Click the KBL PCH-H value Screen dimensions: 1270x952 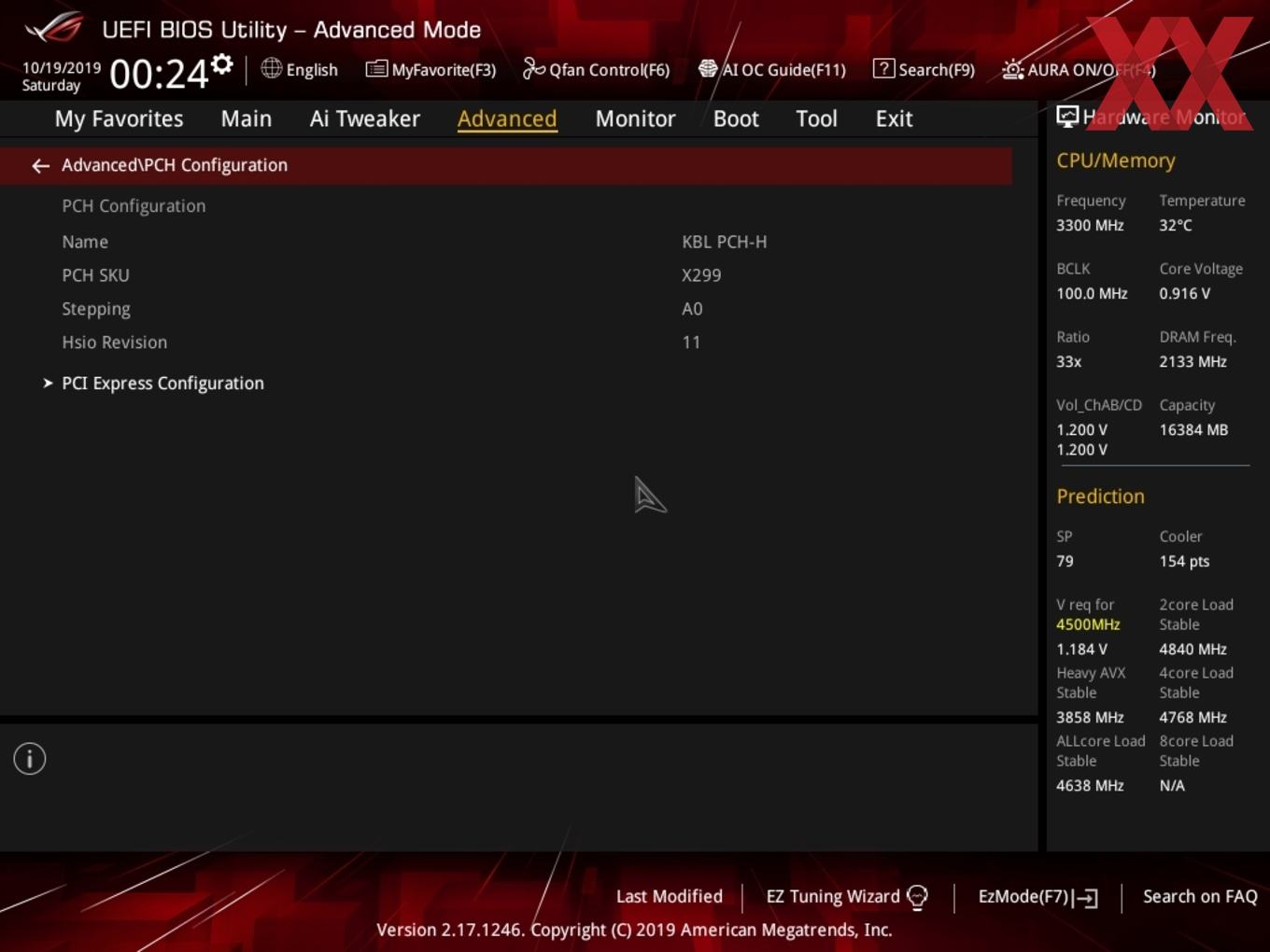pyautogui.click(x=725, y=242)
